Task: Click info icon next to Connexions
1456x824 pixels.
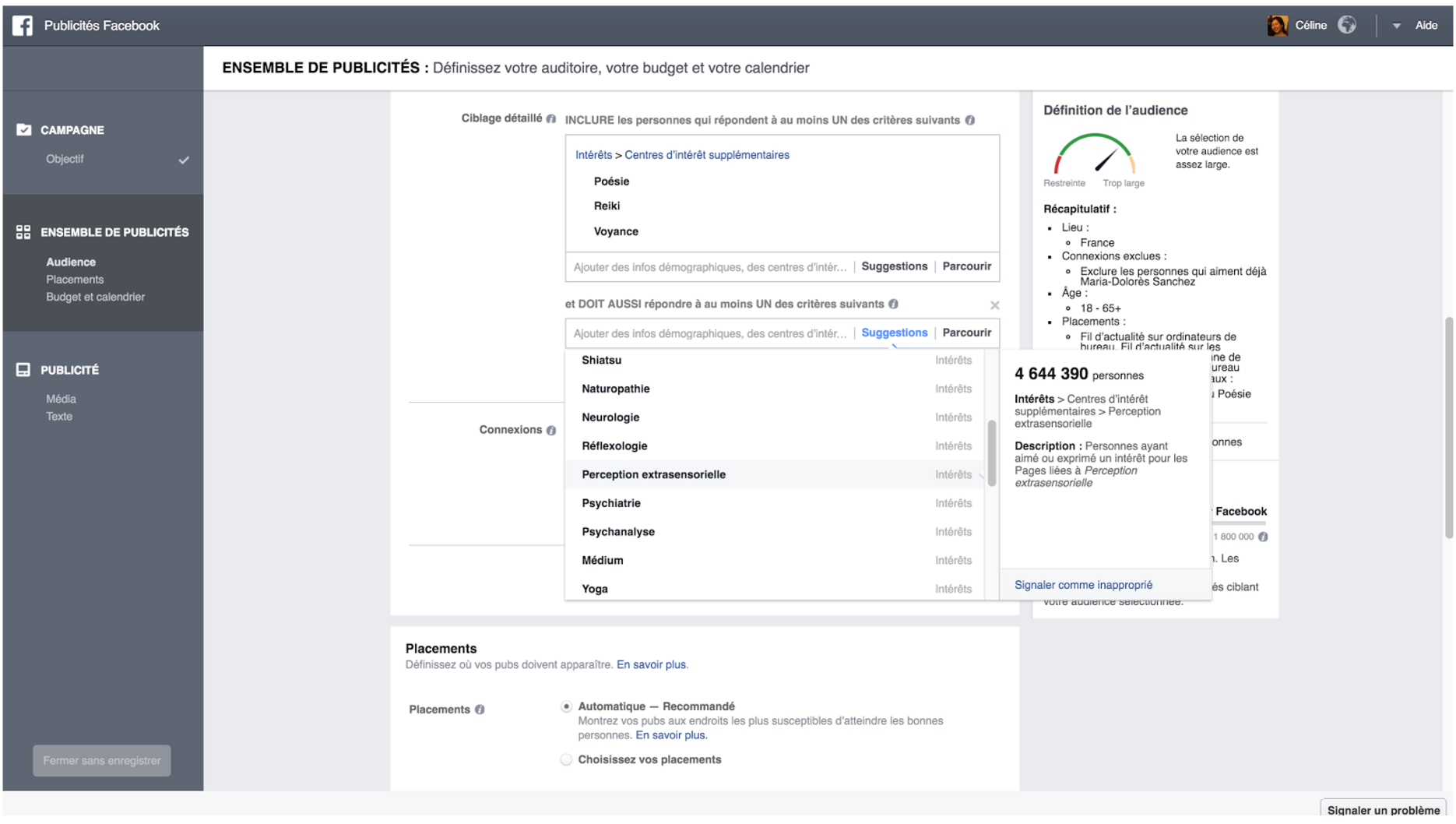Action: (x=551, y=431)
